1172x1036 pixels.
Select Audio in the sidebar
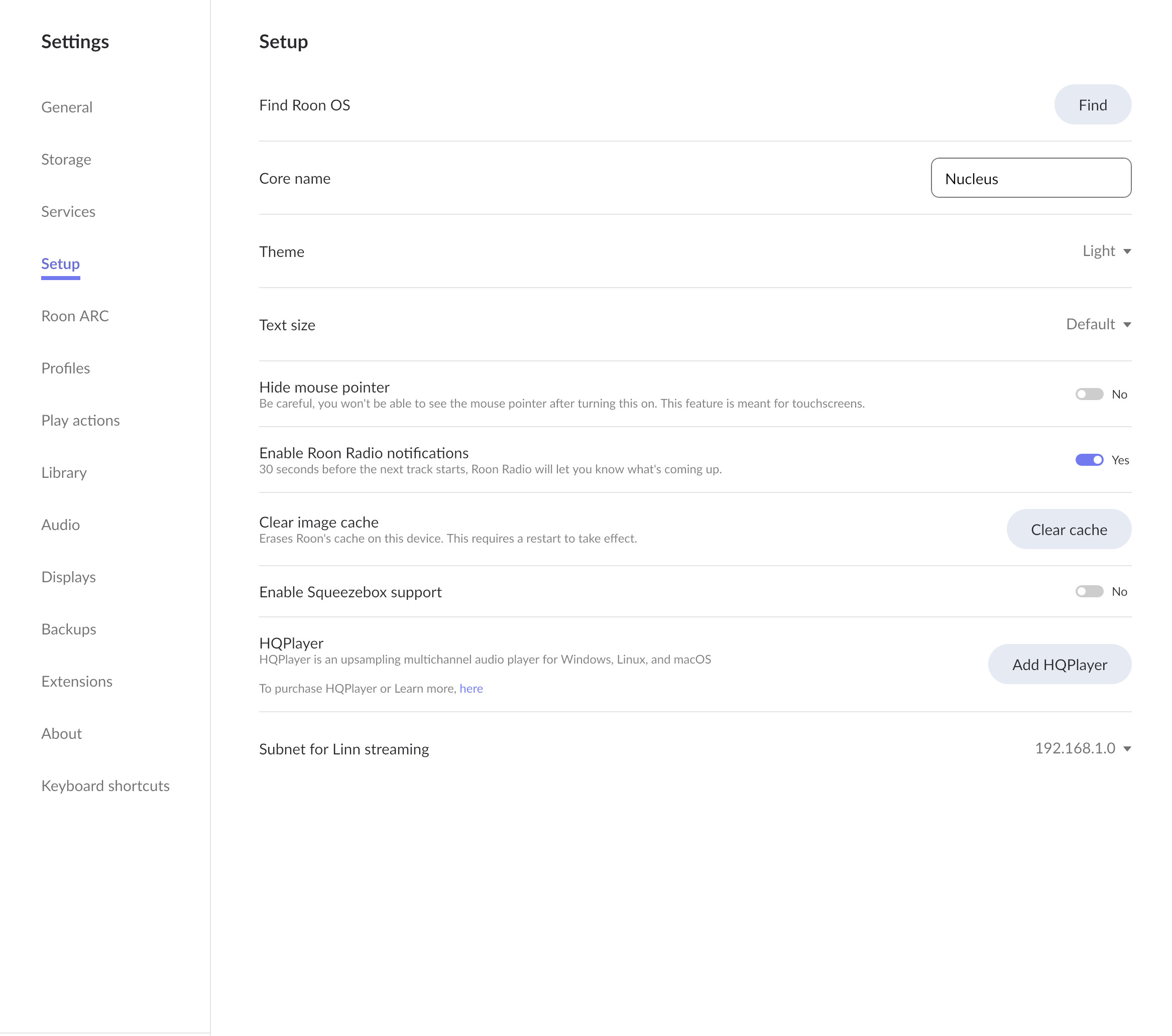click(x=60, y=525)
